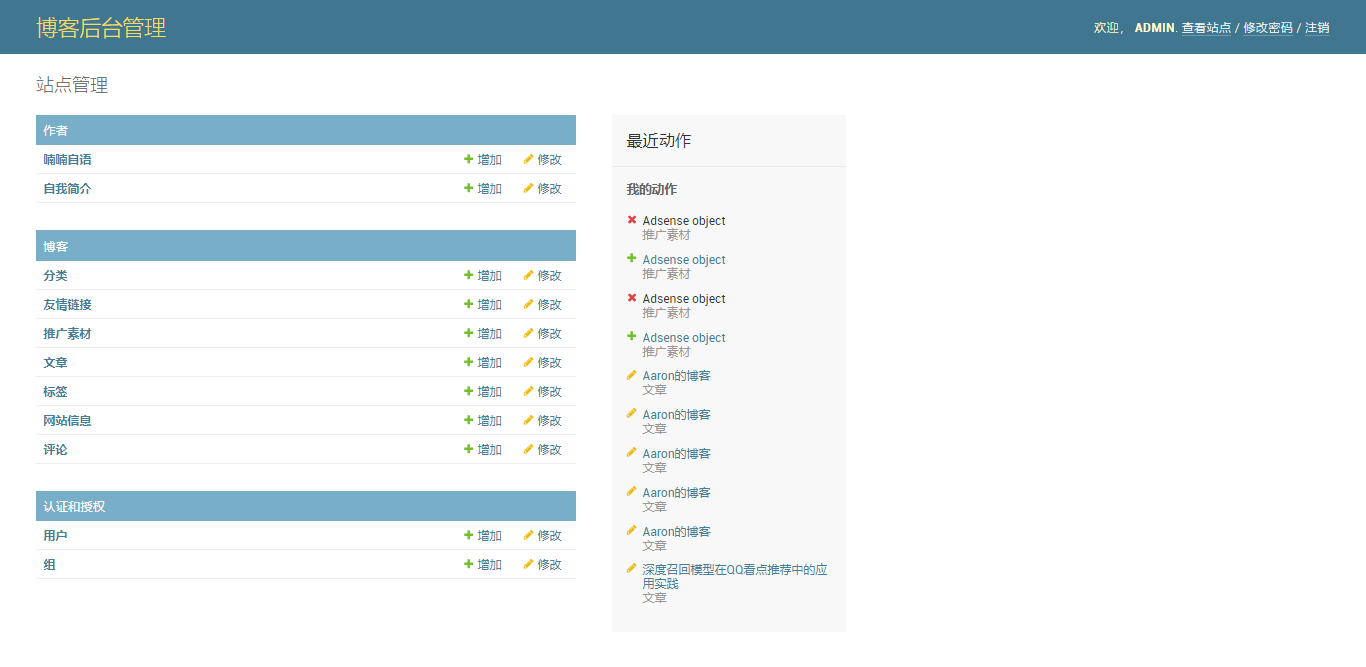Screen dimensions: 1366x667
Task: Open the 友情链接 model link
Action: (67, 304)
